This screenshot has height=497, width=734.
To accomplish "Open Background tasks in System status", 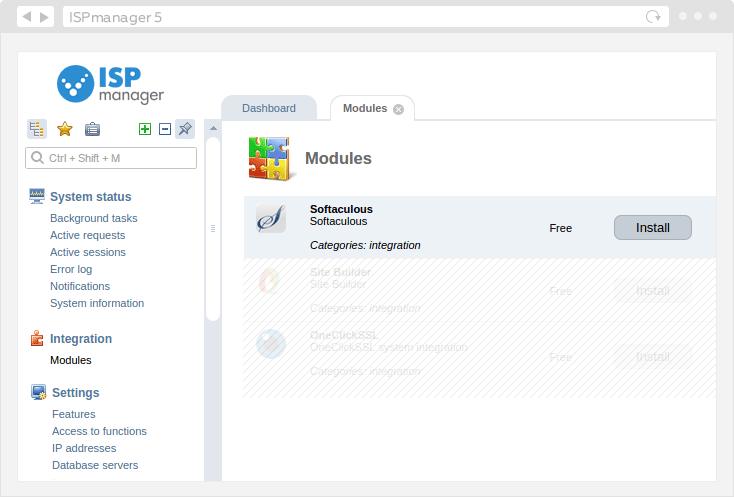I will [x=94, y=218].
